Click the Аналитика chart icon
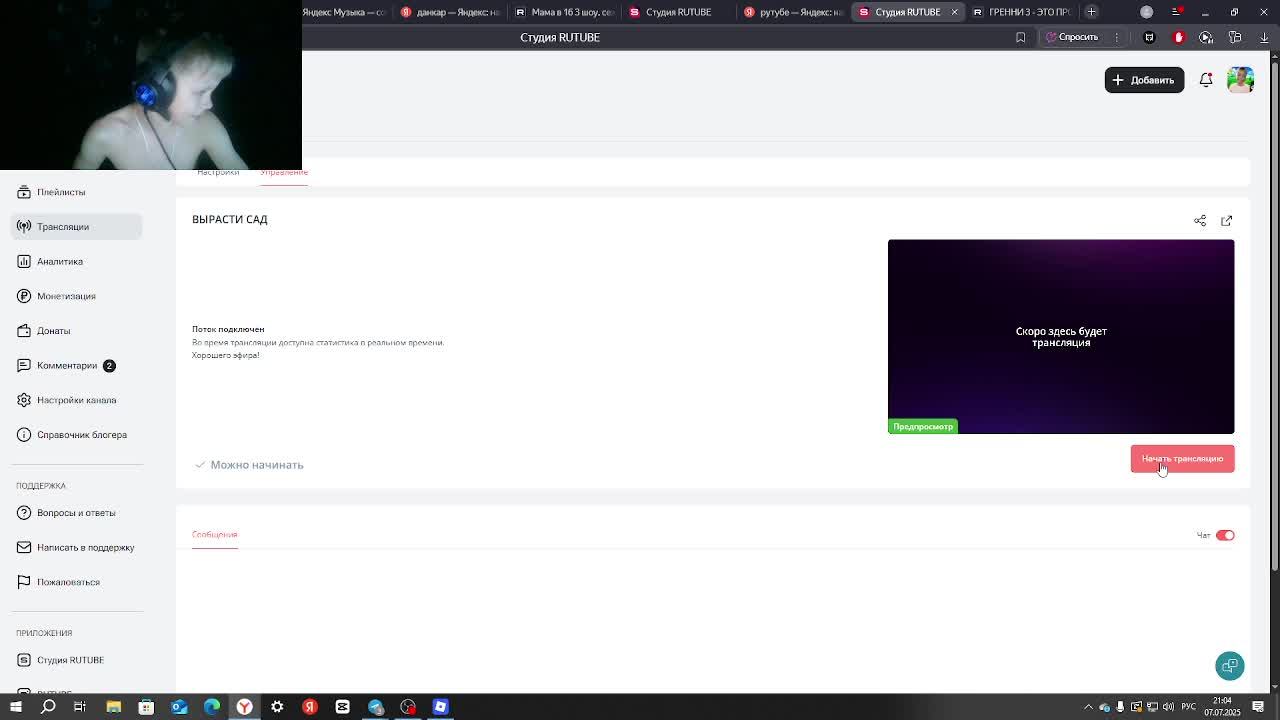Viewport: 1280px width, 720px height. [24, 261]
